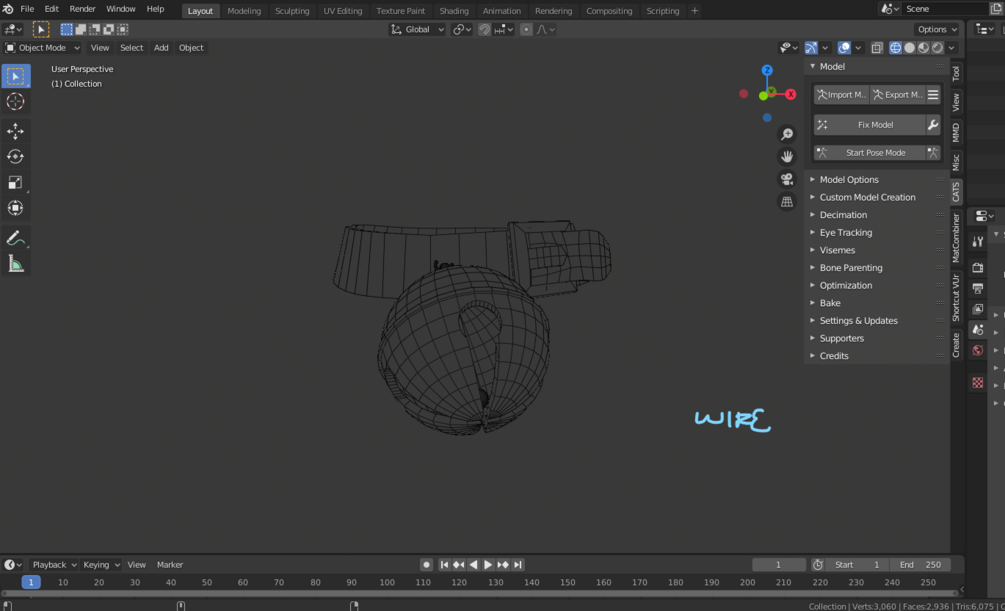Open the Output properties tab icon
1005x611 pixels.
977,289
